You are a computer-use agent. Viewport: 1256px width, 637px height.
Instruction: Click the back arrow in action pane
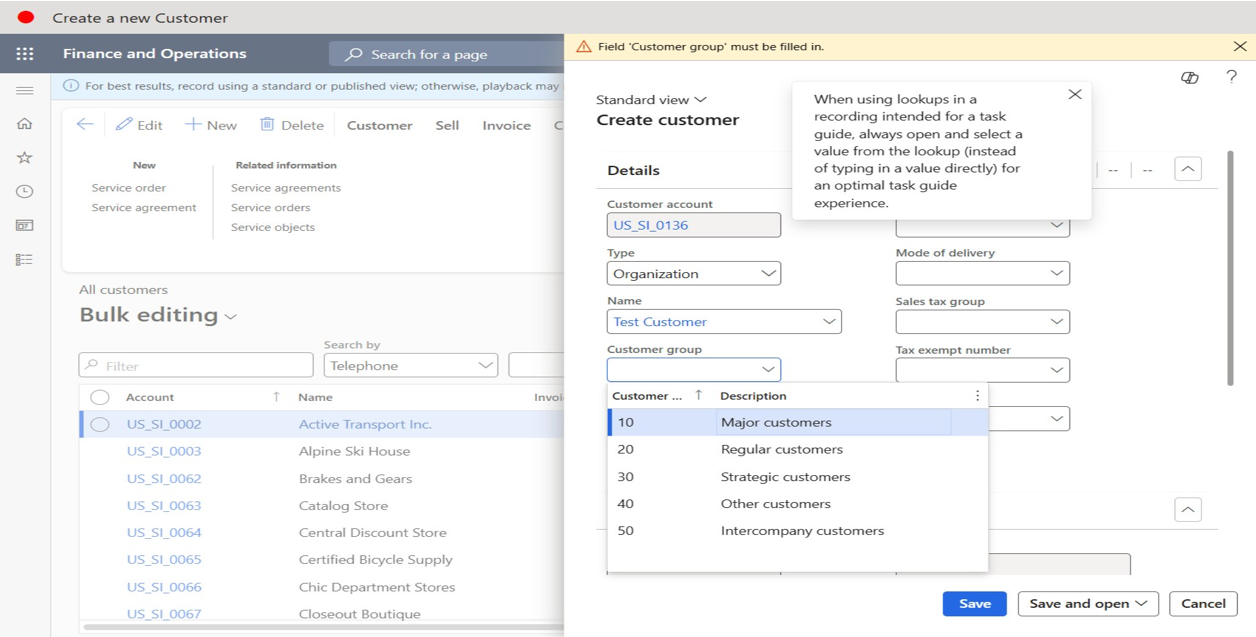pyautogui.click(x=85, y=124)
